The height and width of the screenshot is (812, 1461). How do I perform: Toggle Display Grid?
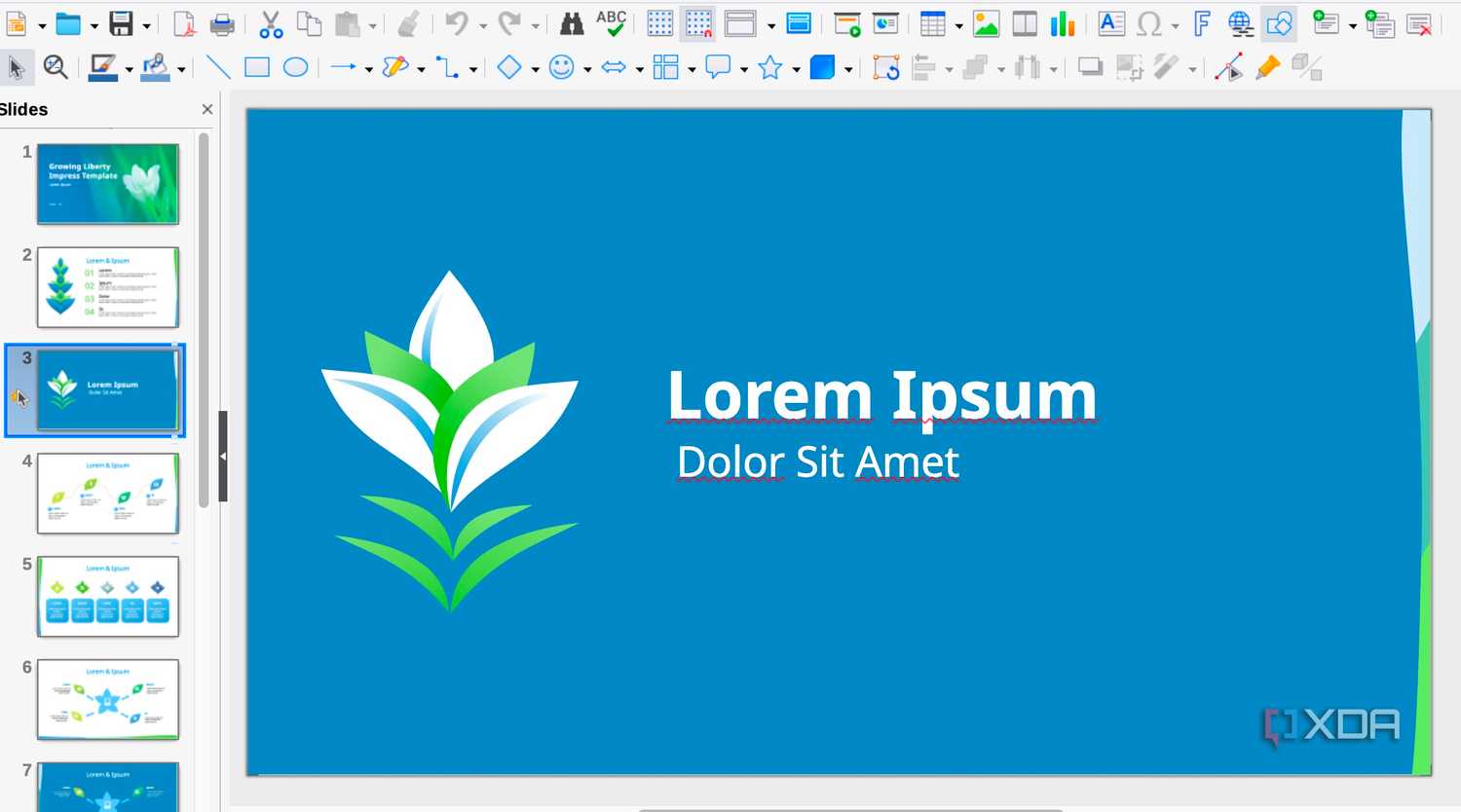(x=660, y=23)
